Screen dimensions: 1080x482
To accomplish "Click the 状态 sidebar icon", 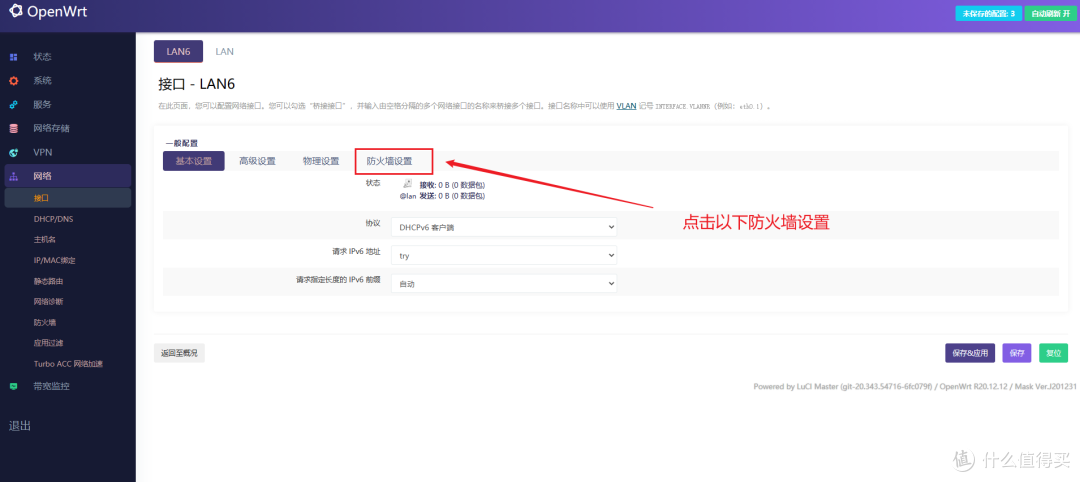I will point(14,56).
